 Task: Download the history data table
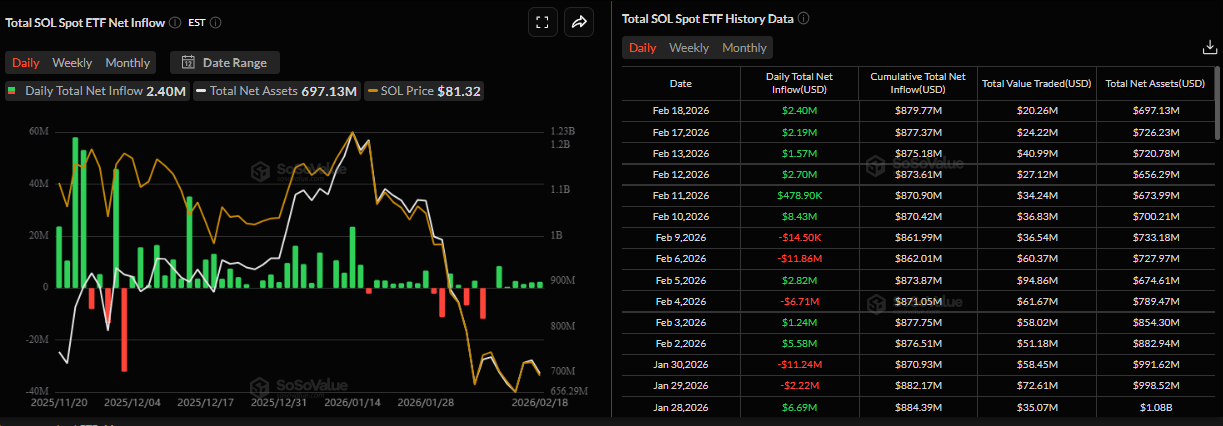pyautogui.click(x=1208, y=47)
